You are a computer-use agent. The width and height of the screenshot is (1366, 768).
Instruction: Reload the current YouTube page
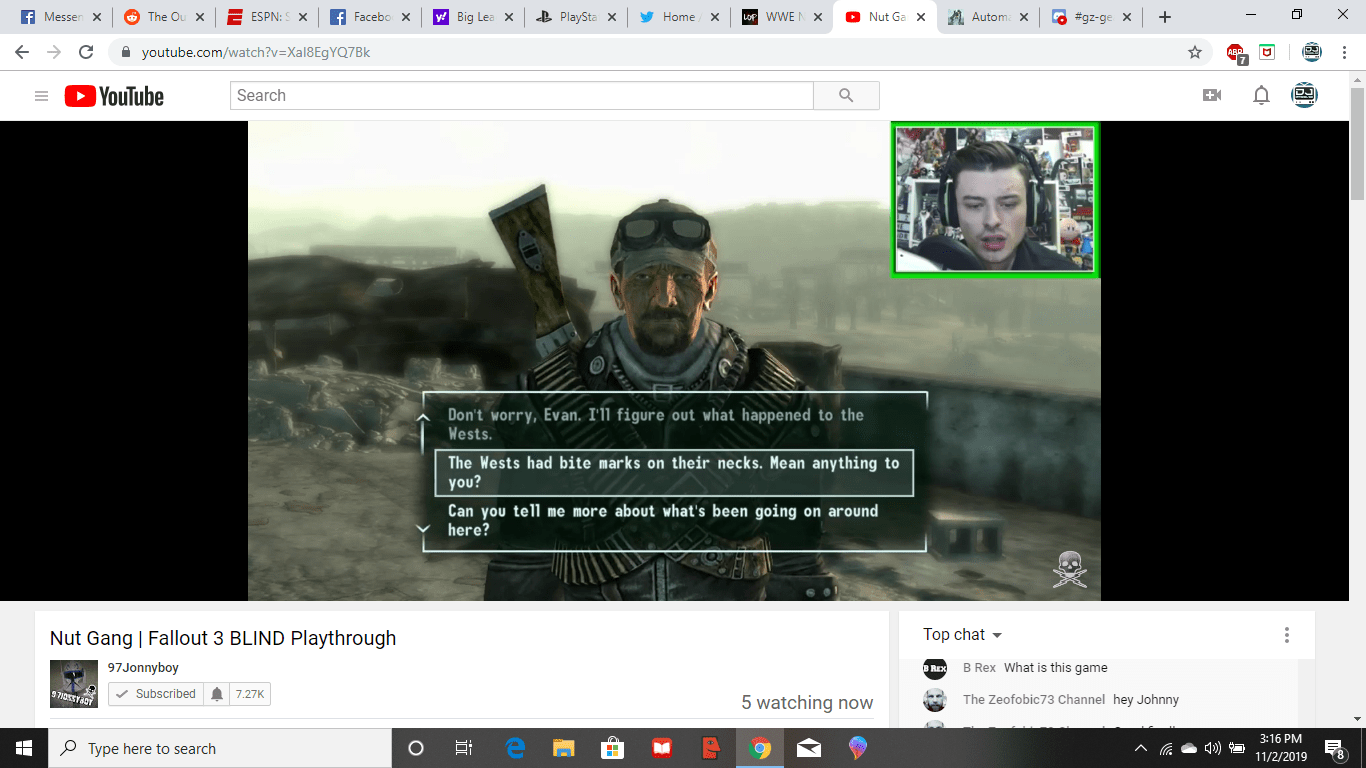[x=86, y=52]
